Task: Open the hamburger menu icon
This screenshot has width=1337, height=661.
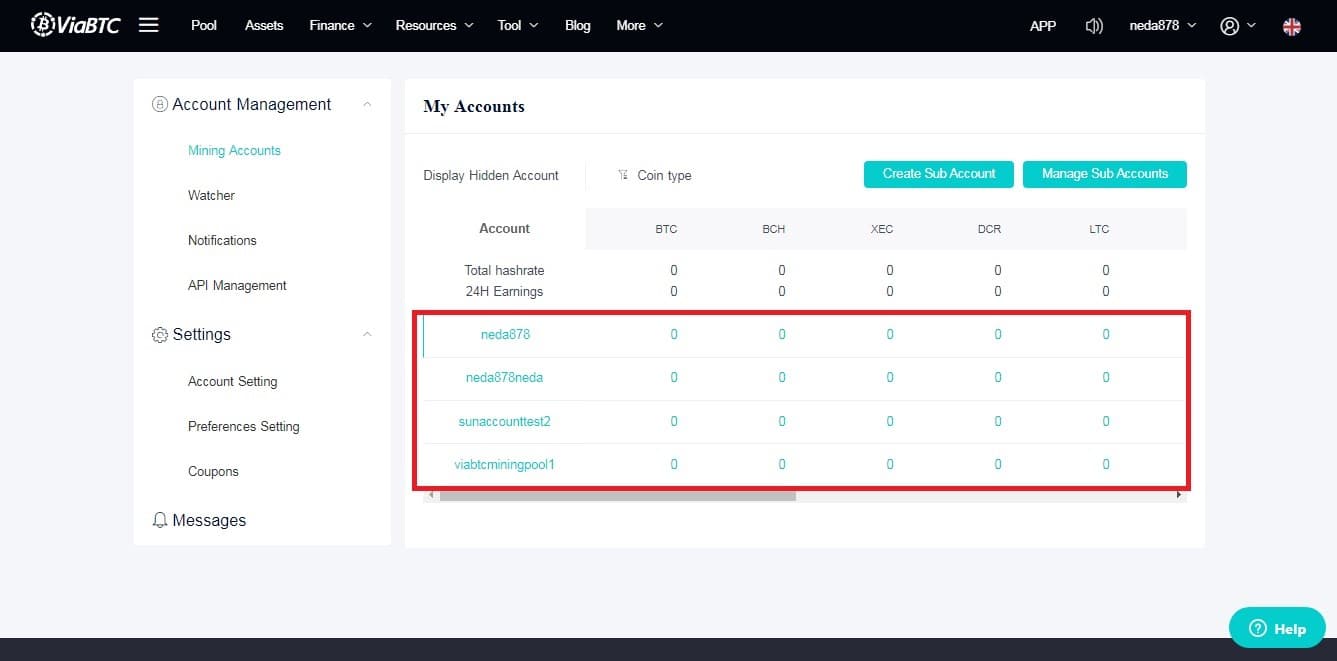Action: tap(149, 25)
